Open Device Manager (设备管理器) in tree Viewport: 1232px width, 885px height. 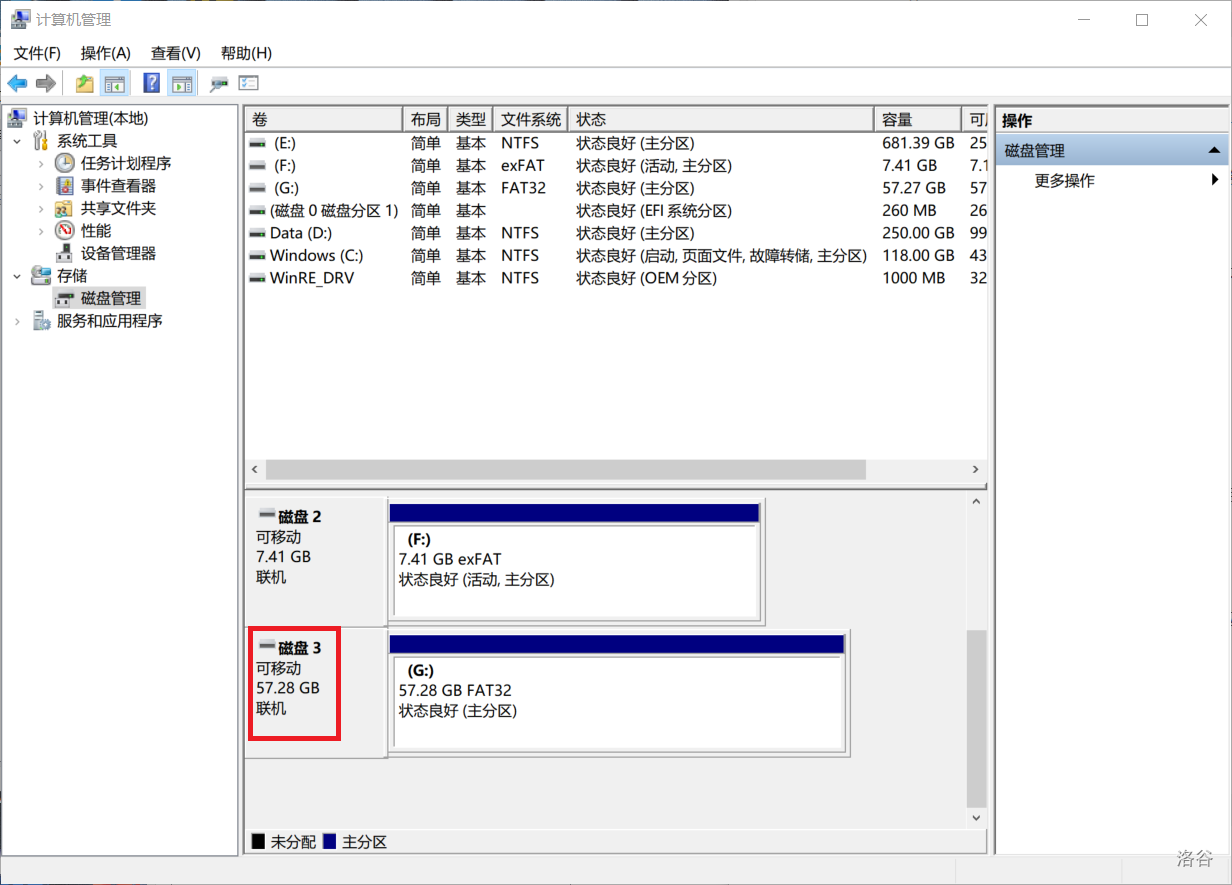[118, 253]
